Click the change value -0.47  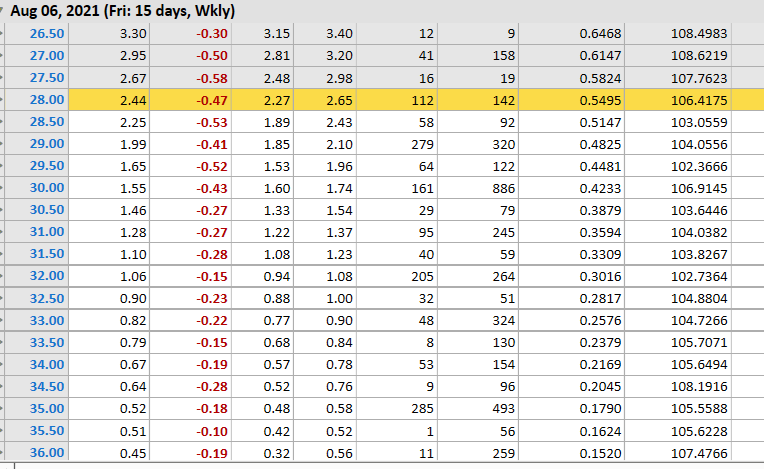(212, 100)
